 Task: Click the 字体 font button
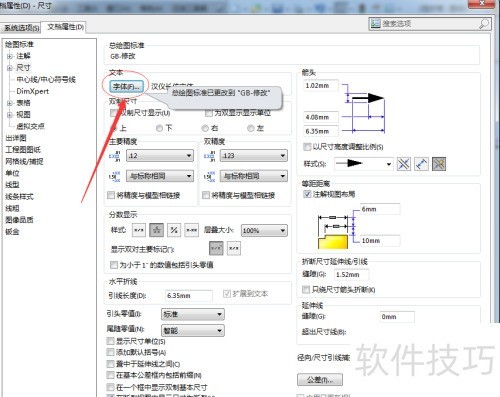click(127, 87)
